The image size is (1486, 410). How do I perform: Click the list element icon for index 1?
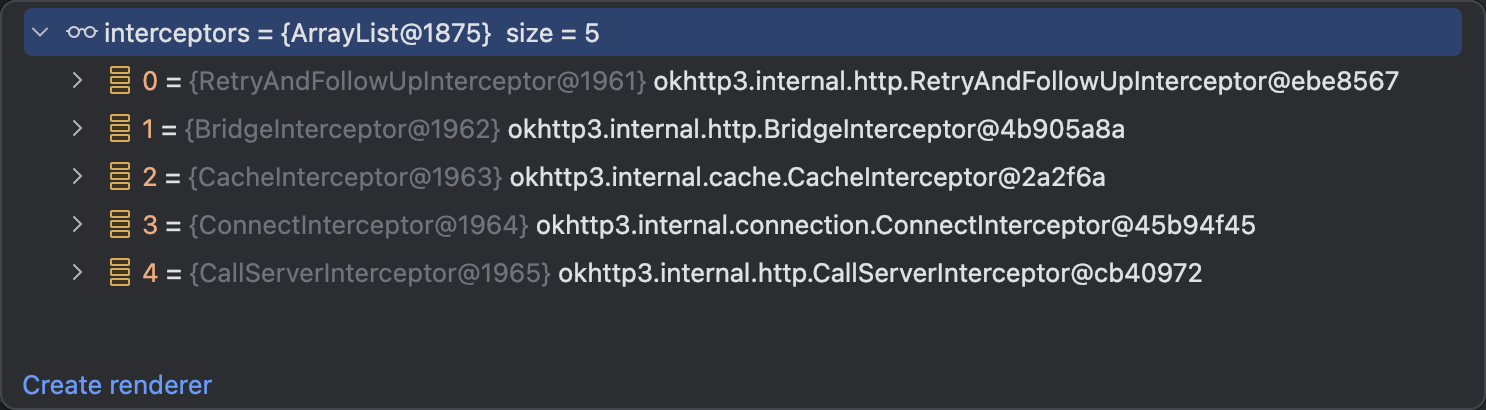coord(120,129)
